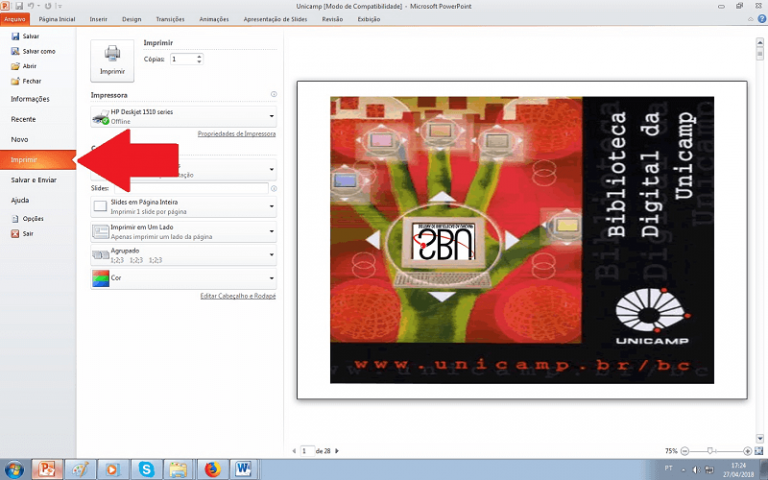Click the zoom slider handle

click(x=711, y=451)
